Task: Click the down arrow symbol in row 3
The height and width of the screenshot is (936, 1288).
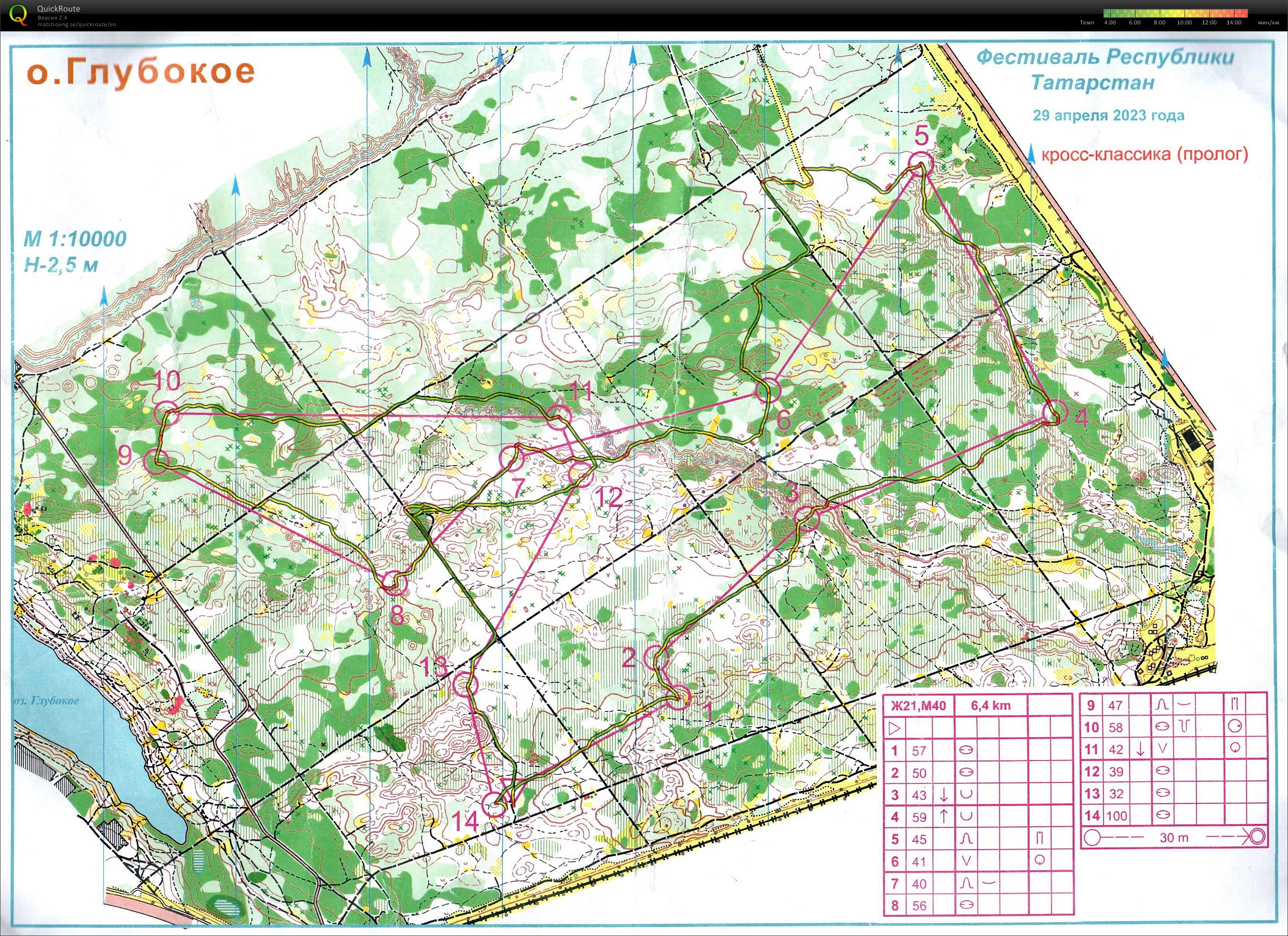Action: click(x=943, y=794)
